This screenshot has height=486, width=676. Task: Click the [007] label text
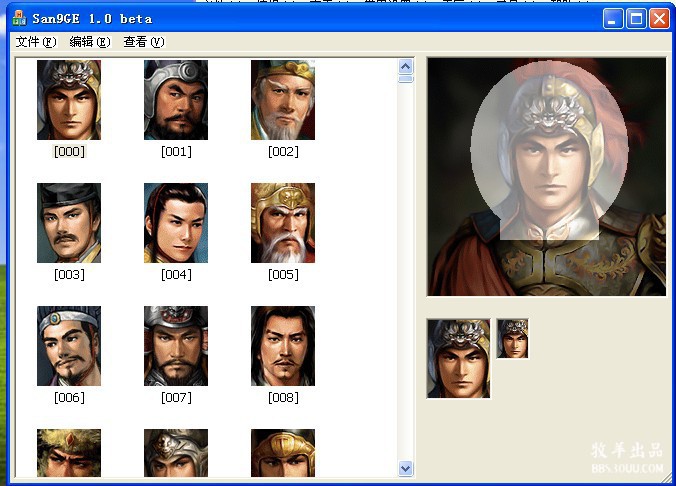pyautogui.click(x=176, y=398)
